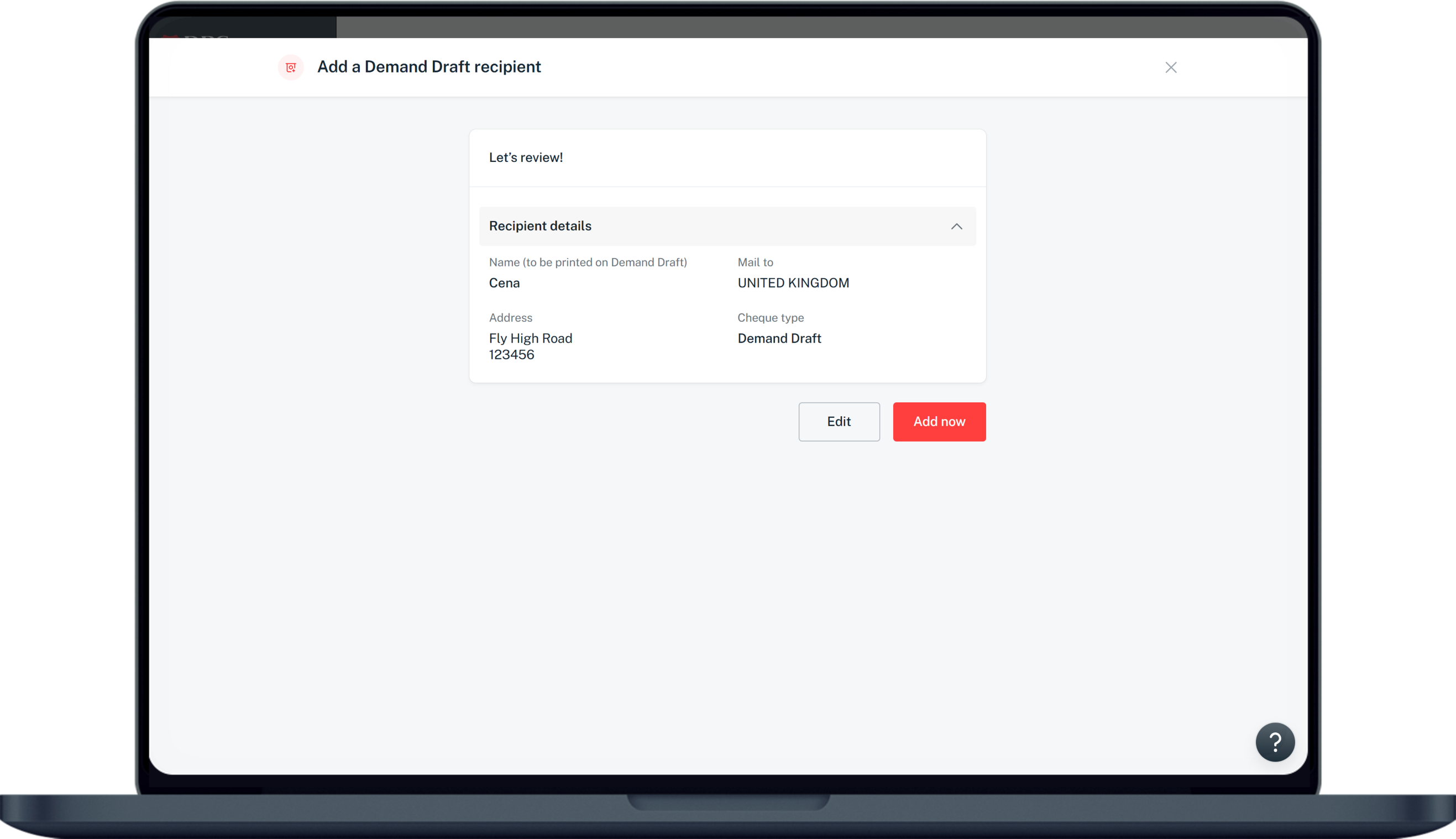Image resolution: width=1456 pixels, height=839 pixels.
Task: Open the help question mark button
Action: (1275, 742)
